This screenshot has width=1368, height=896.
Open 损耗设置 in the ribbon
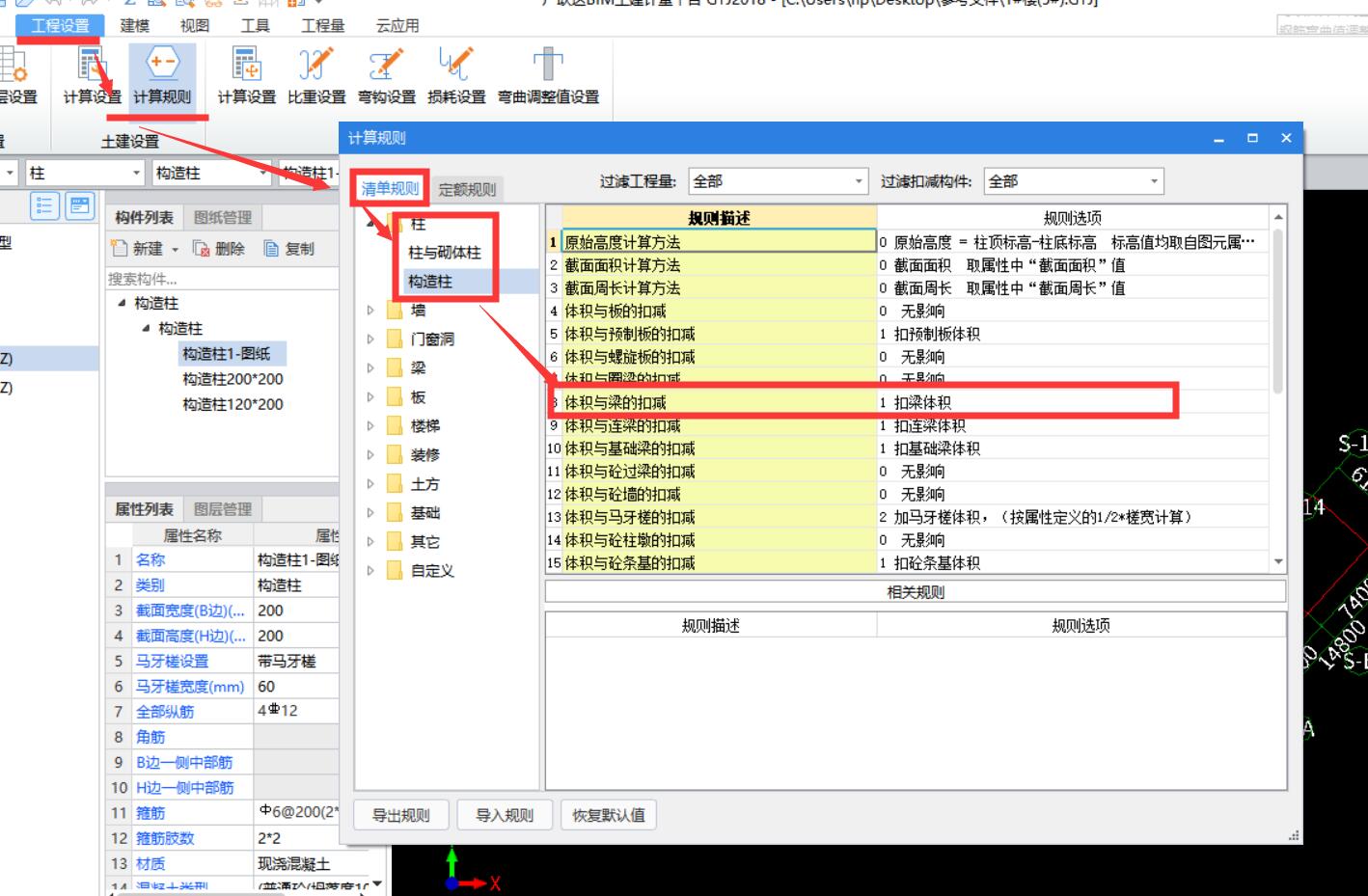[456, 76]
